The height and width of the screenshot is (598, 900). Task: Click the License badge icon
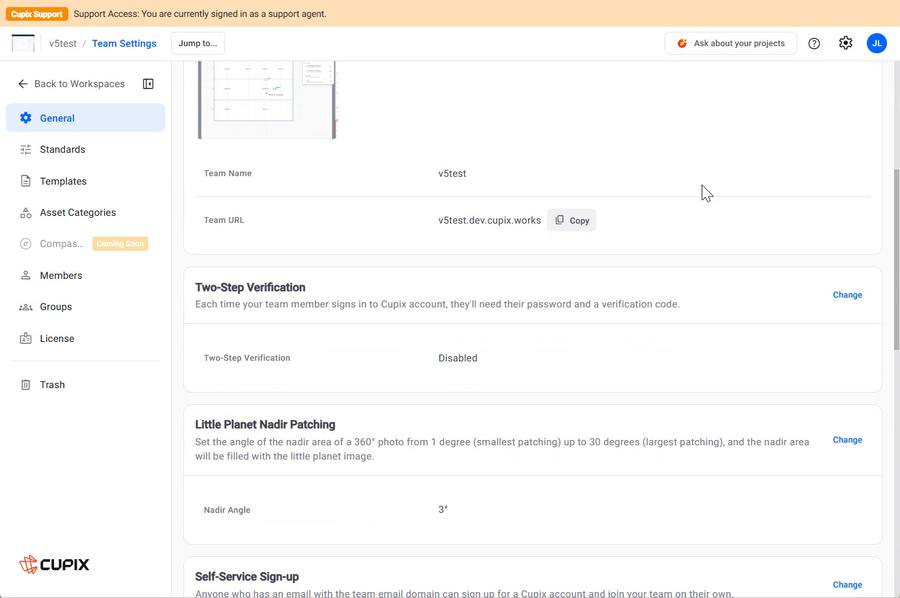click(x=26, y=338)
